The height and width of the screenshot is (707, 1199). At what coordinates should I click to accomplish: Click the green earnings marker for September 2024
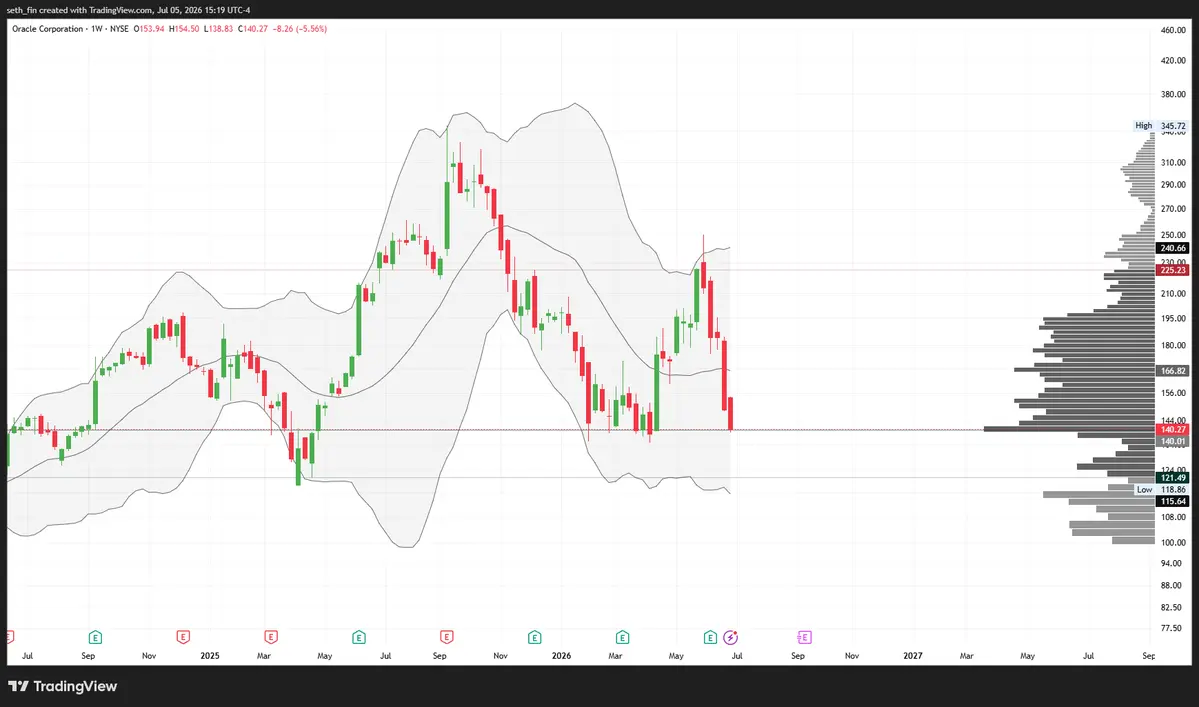point(95,637)
